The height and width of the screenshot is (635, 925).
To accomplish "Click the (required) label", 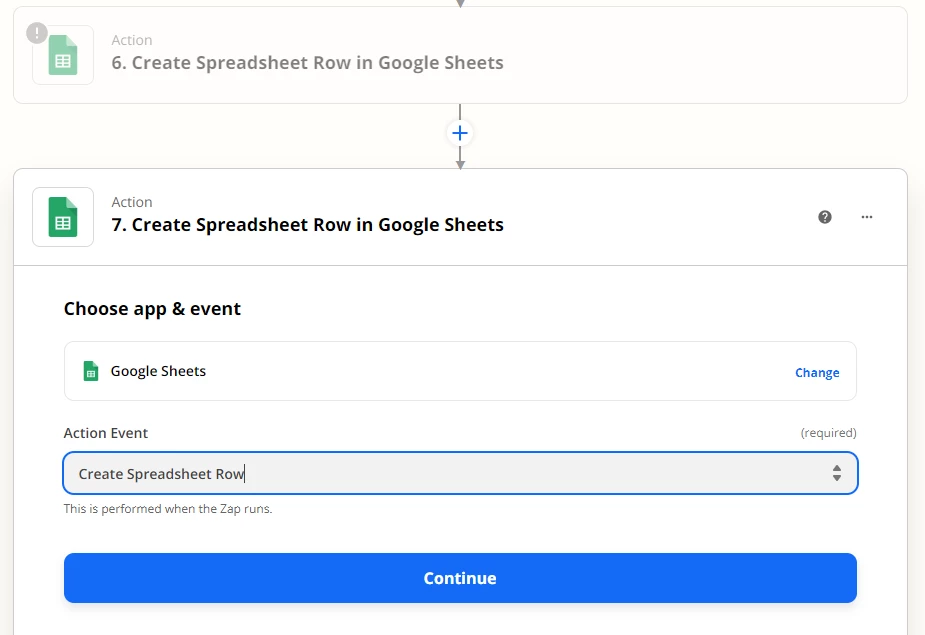I will 828,433.
